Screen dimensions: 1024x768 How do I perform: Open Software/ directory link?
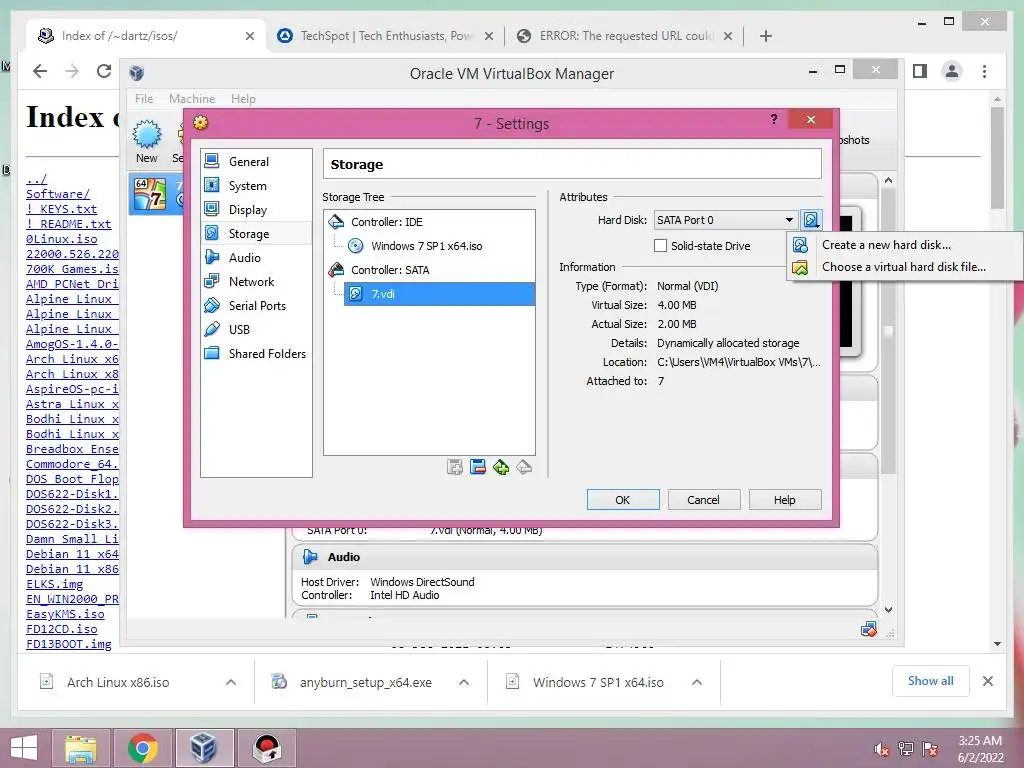pyautogui.click(x=57, y=194)
